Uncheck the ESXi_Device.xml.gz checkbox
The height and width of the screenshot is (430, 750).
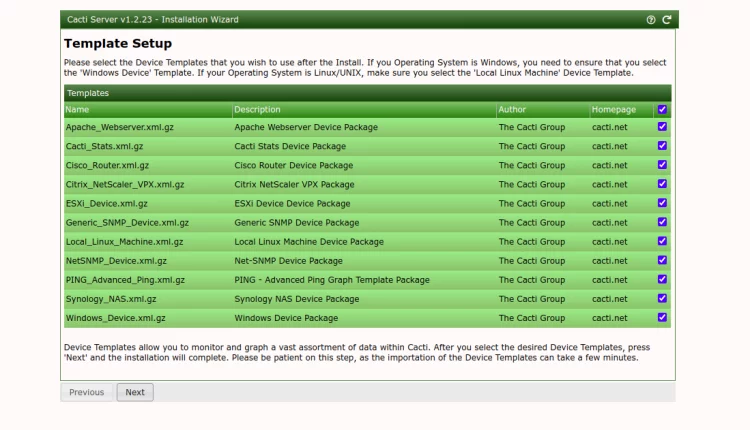[662, 203]
